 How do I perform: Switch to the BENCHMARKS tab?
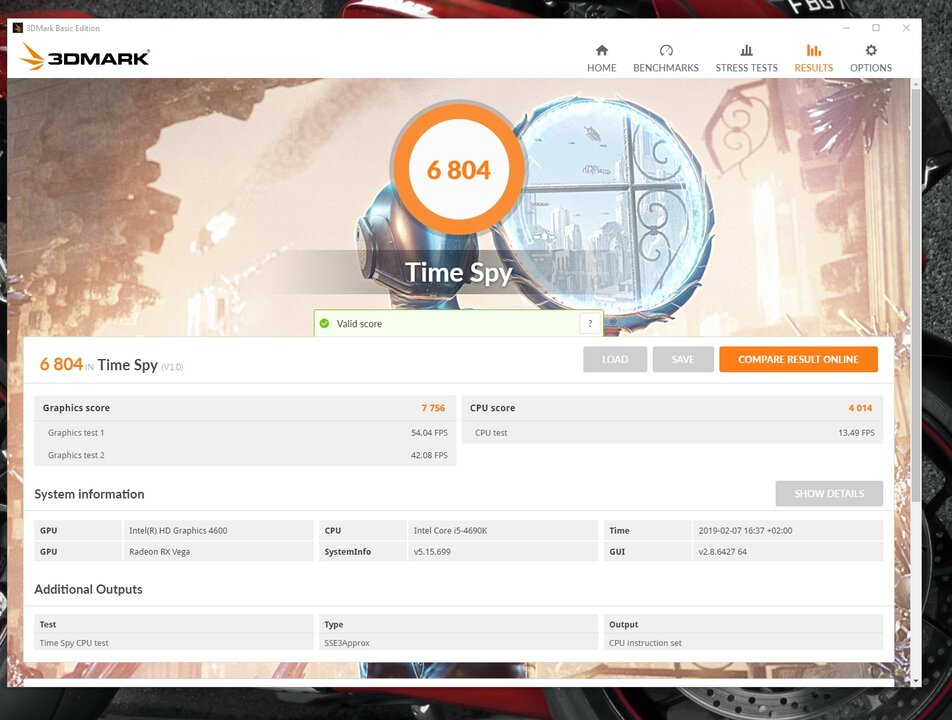666,58
